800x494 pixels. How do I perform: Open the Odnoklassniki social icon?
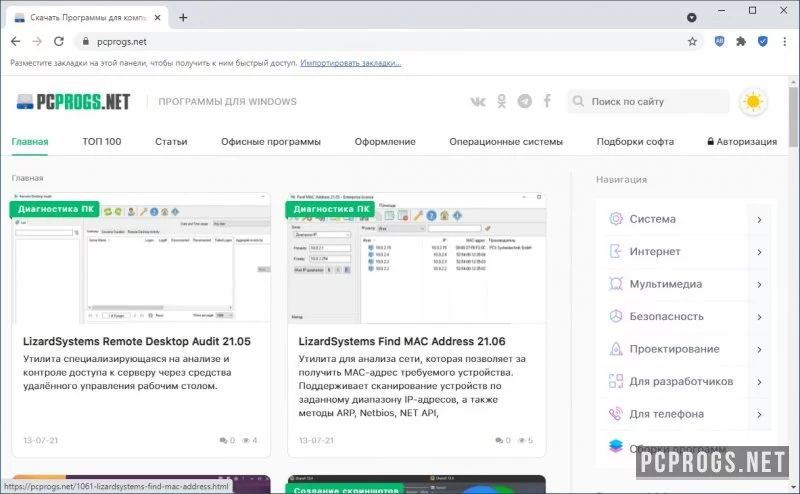pyautogui.click(x=502, y=101)
